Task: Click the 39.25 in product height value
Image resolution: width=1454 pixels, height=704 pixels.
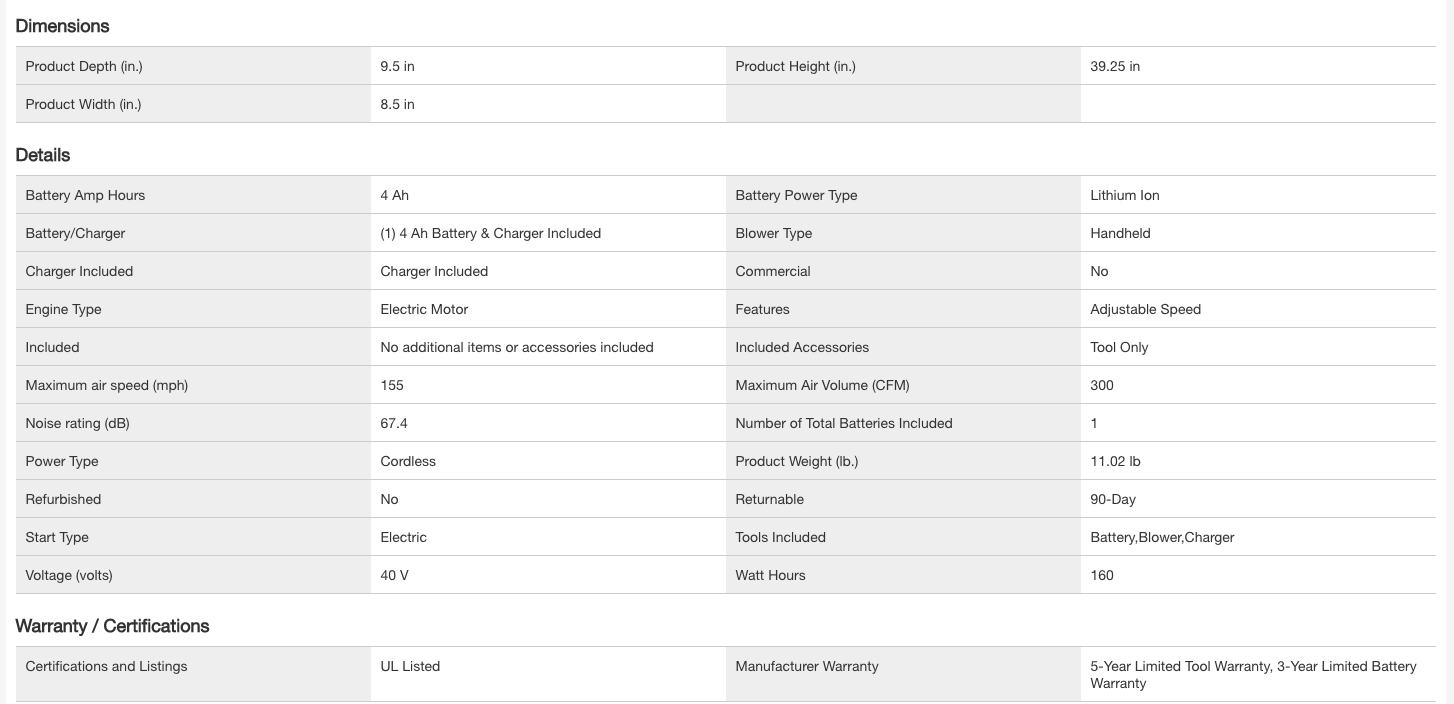Action: (1115, 67)
